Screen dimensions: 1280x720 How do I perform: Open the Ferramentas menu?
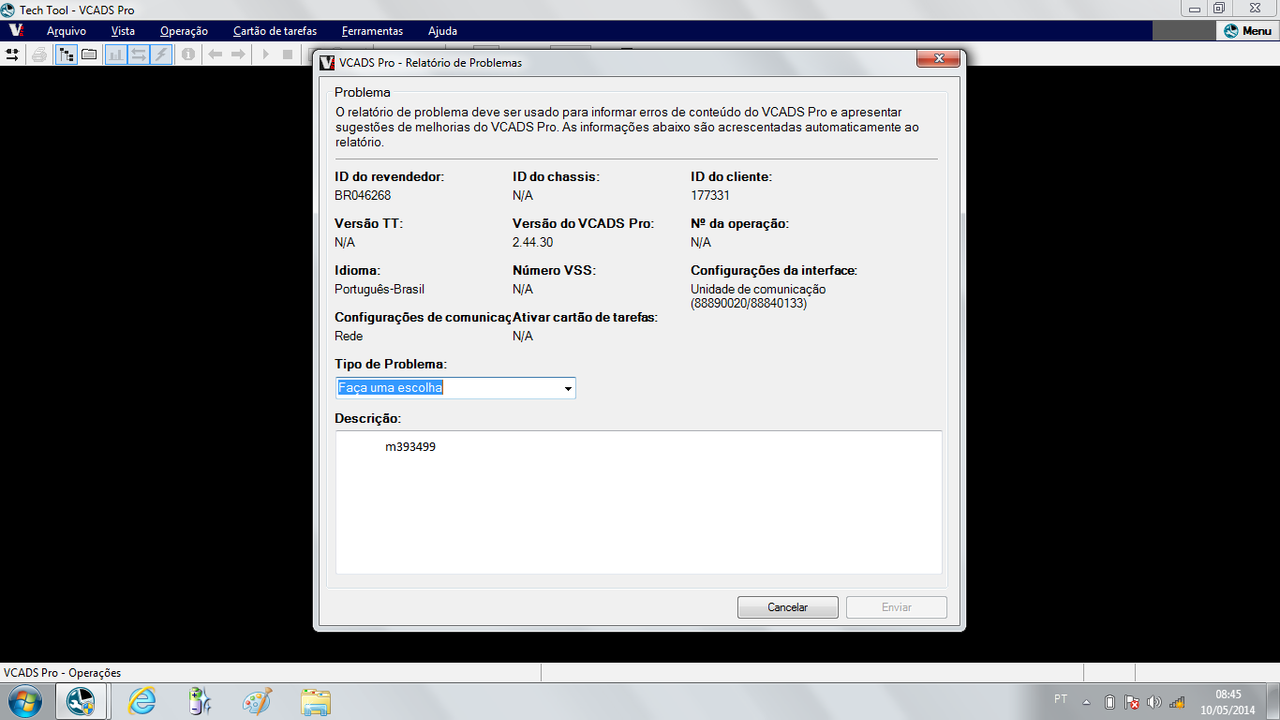[372, 31]
